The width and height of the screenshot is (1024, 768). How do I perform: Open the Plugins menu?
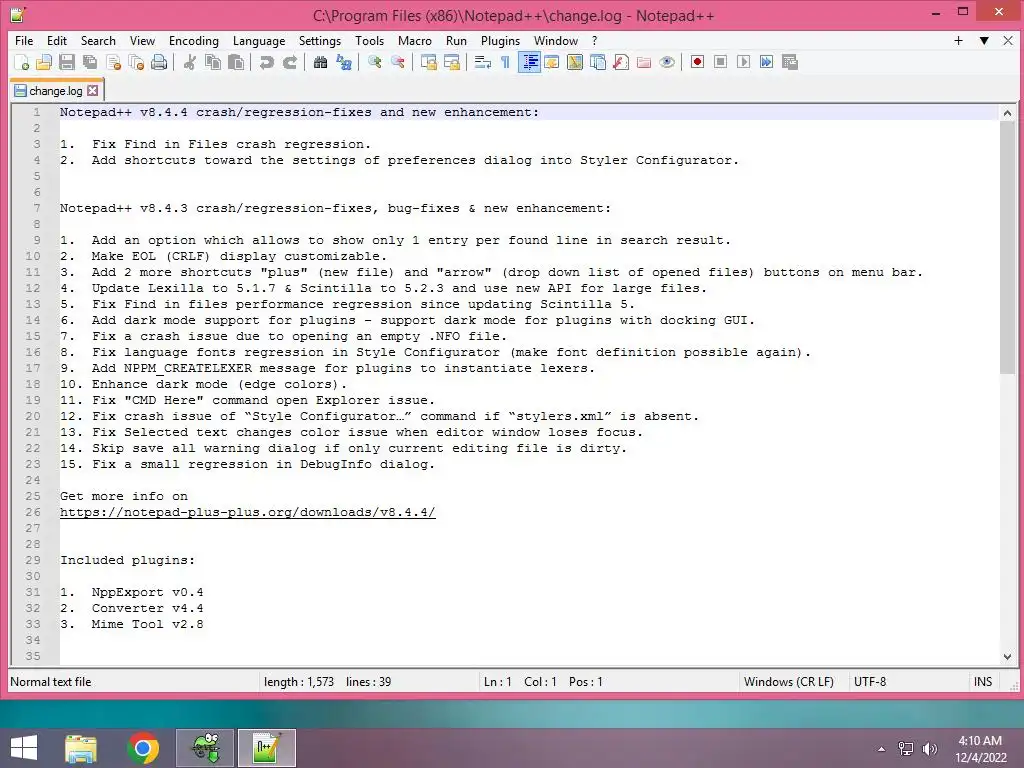tap(500, 40)
